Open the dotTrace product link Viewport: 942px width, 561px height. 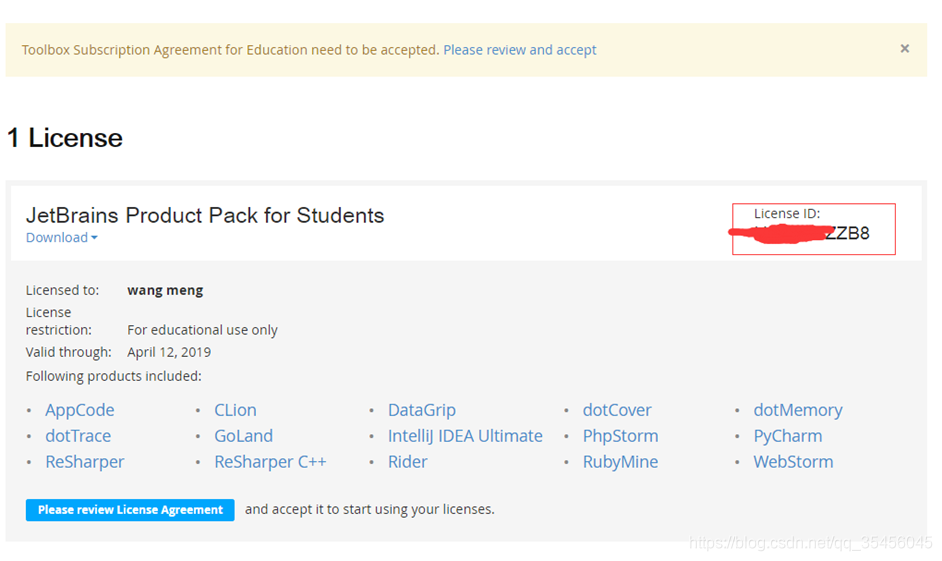[x=78, y=435]
